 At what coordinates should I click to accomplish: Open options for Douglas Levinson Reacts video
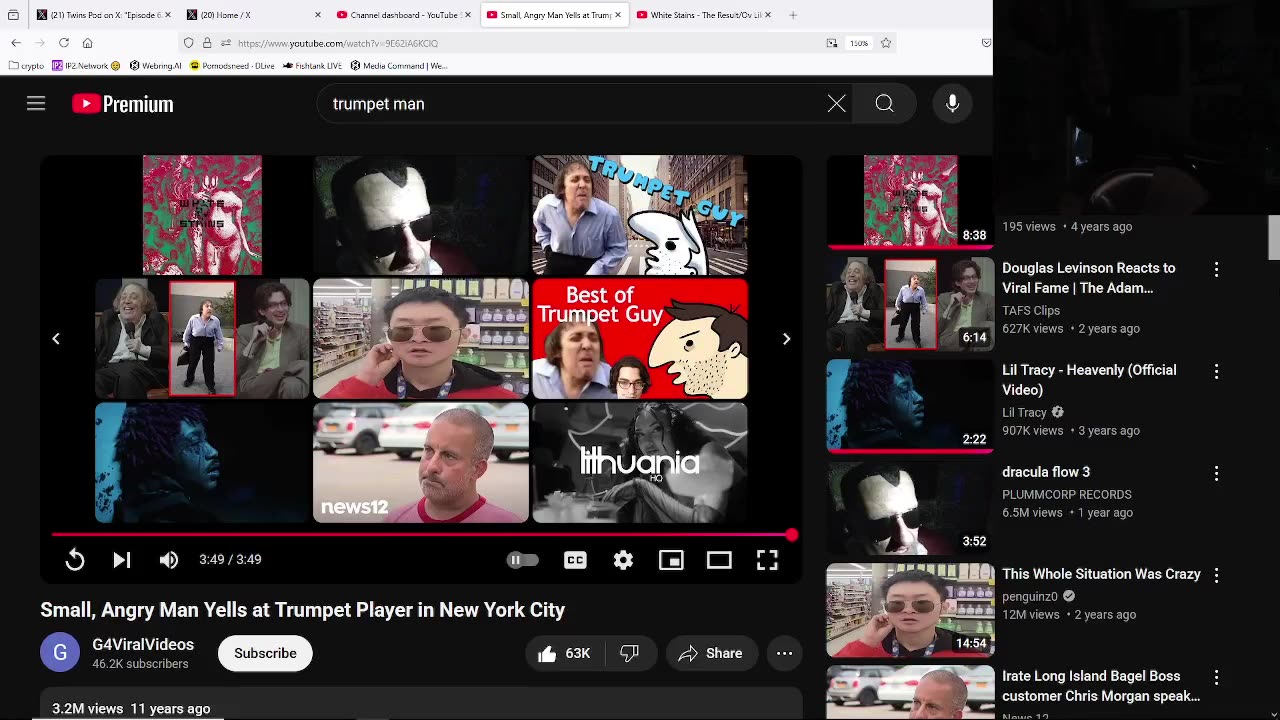click(1216, 269)
